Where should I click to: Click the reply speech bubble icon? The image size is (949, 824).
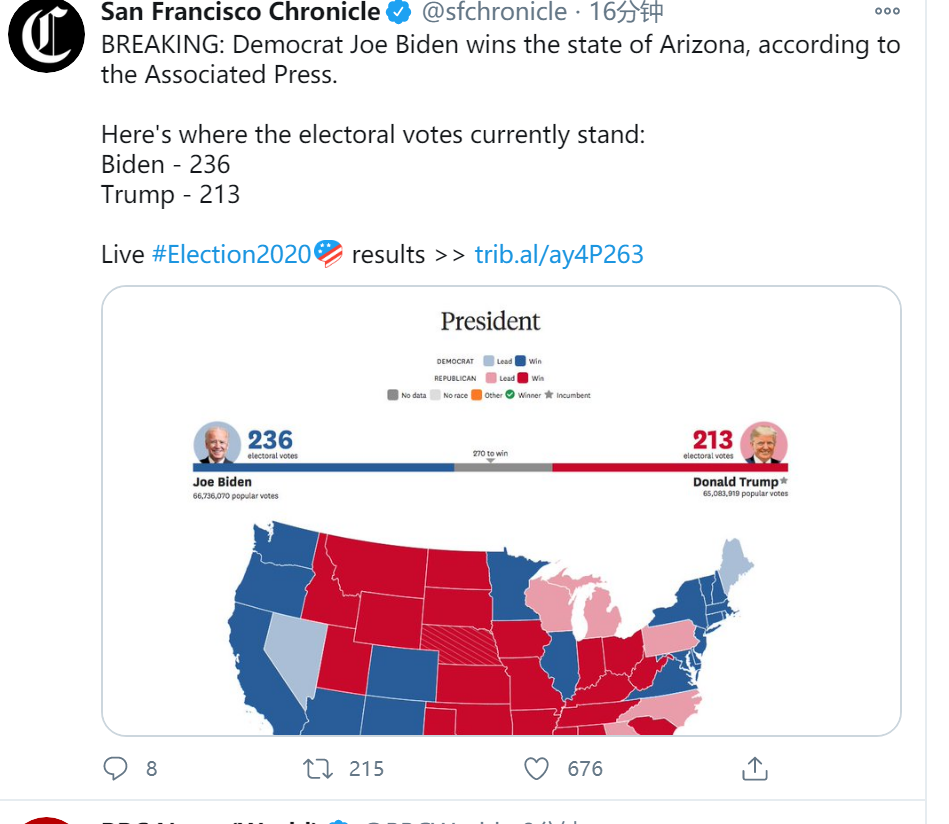tap(116, 768)
